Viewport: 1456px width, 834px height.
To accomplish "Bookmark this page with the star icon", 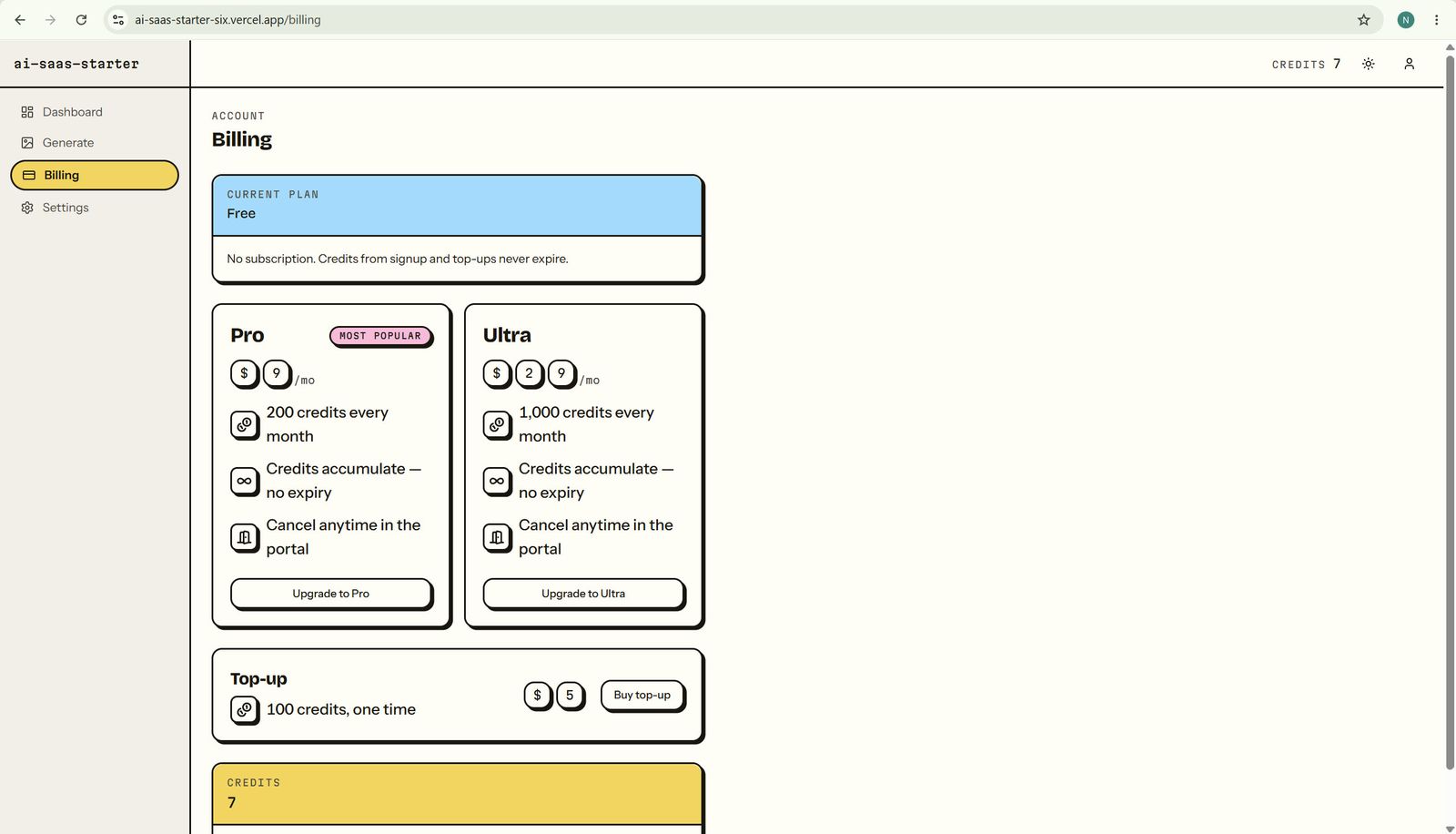I will (1363, 20).
